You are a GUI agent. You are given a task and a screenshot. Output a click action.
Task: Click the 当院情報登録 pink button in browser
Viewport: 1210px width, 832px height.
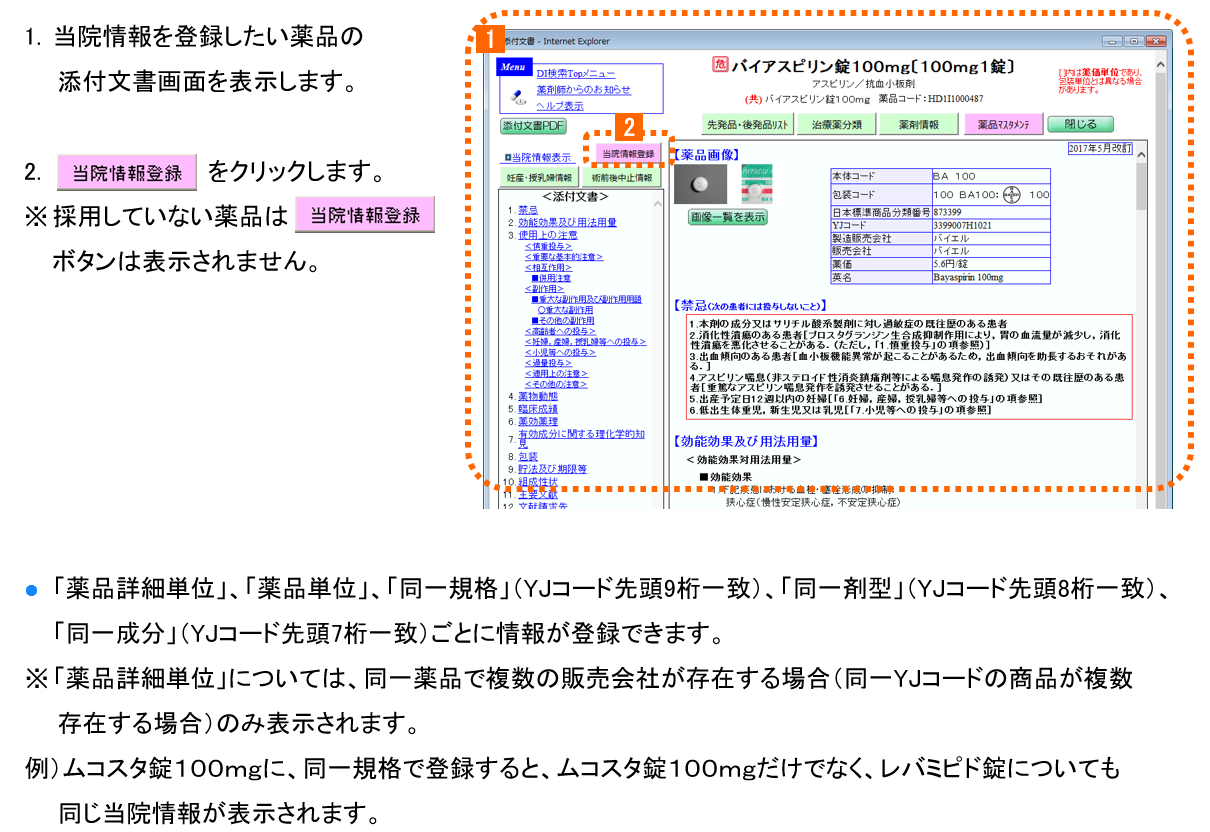point(627,154)
